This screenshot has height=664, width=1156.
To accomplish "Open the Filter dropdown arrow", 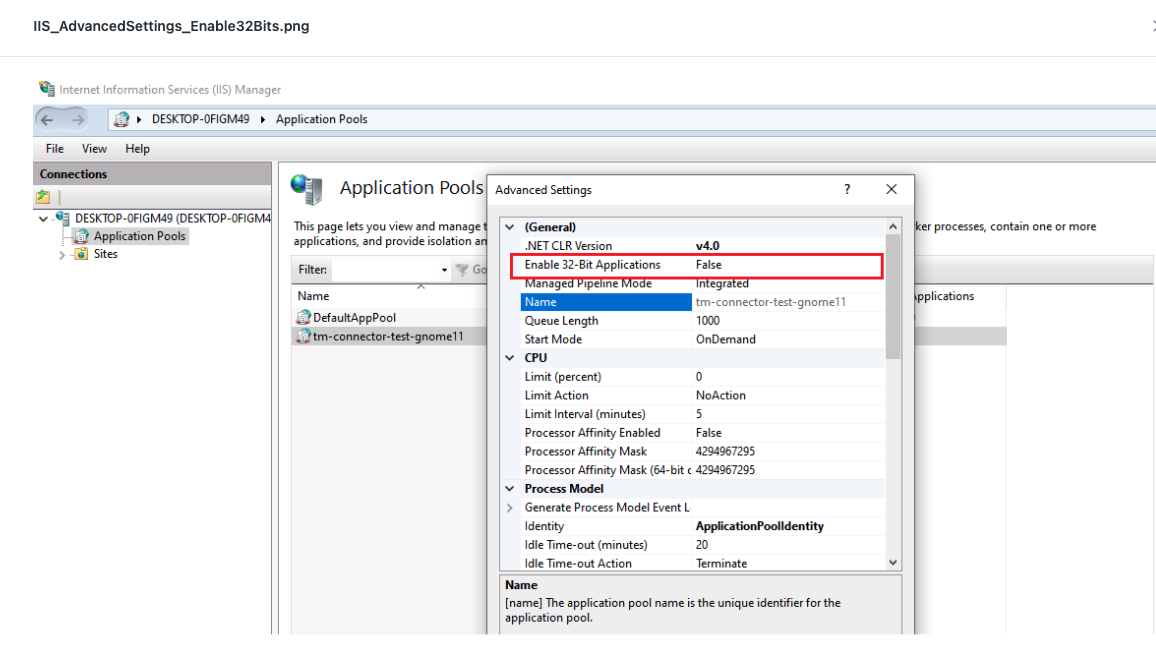I will [x=446, y=269].
